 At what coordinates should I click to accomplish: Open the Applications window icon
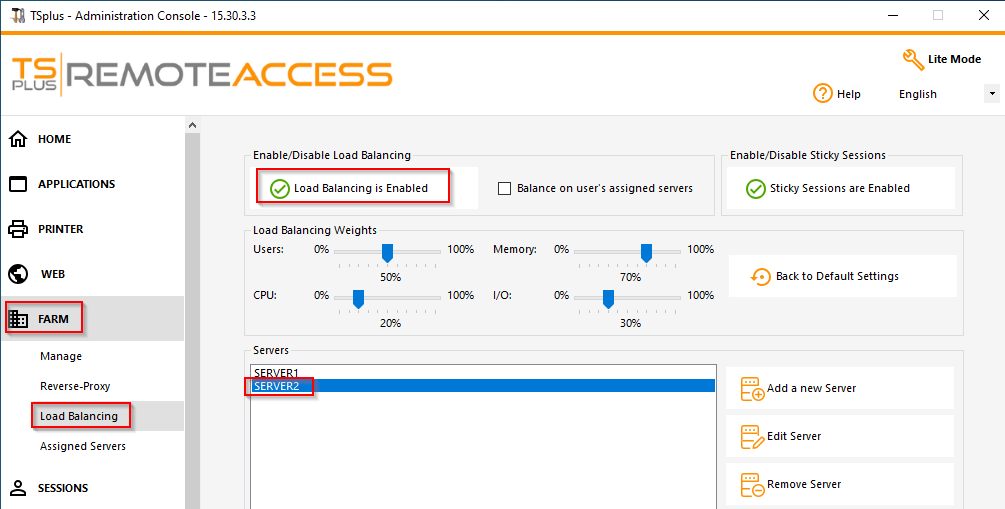(x=18, y=184)
